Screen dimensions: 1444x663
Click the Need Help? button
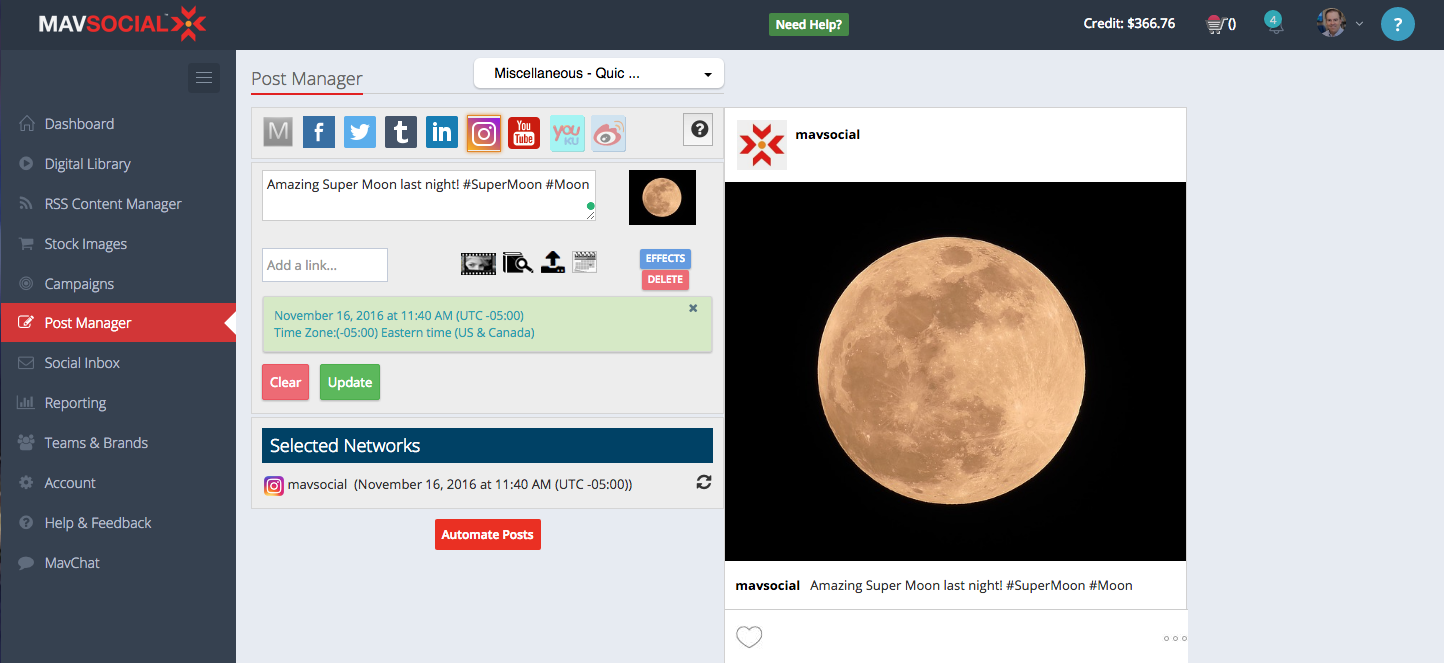tap(809, 24)
